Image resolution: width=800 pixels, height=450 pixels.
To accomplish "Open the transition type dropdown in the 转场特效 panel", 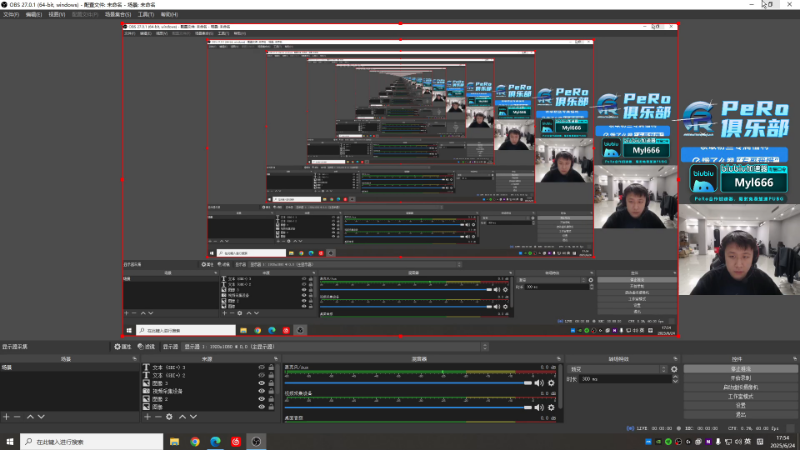I will pos(617,369).
